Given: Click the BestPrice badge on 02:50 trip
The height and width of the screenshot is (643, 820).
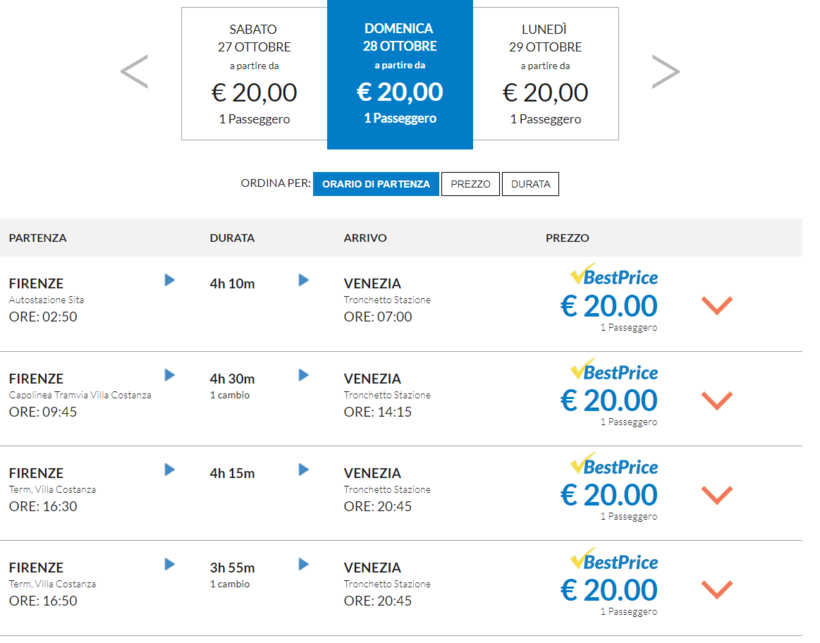Looking at the screenshot, I should click(x=614, y=275).
